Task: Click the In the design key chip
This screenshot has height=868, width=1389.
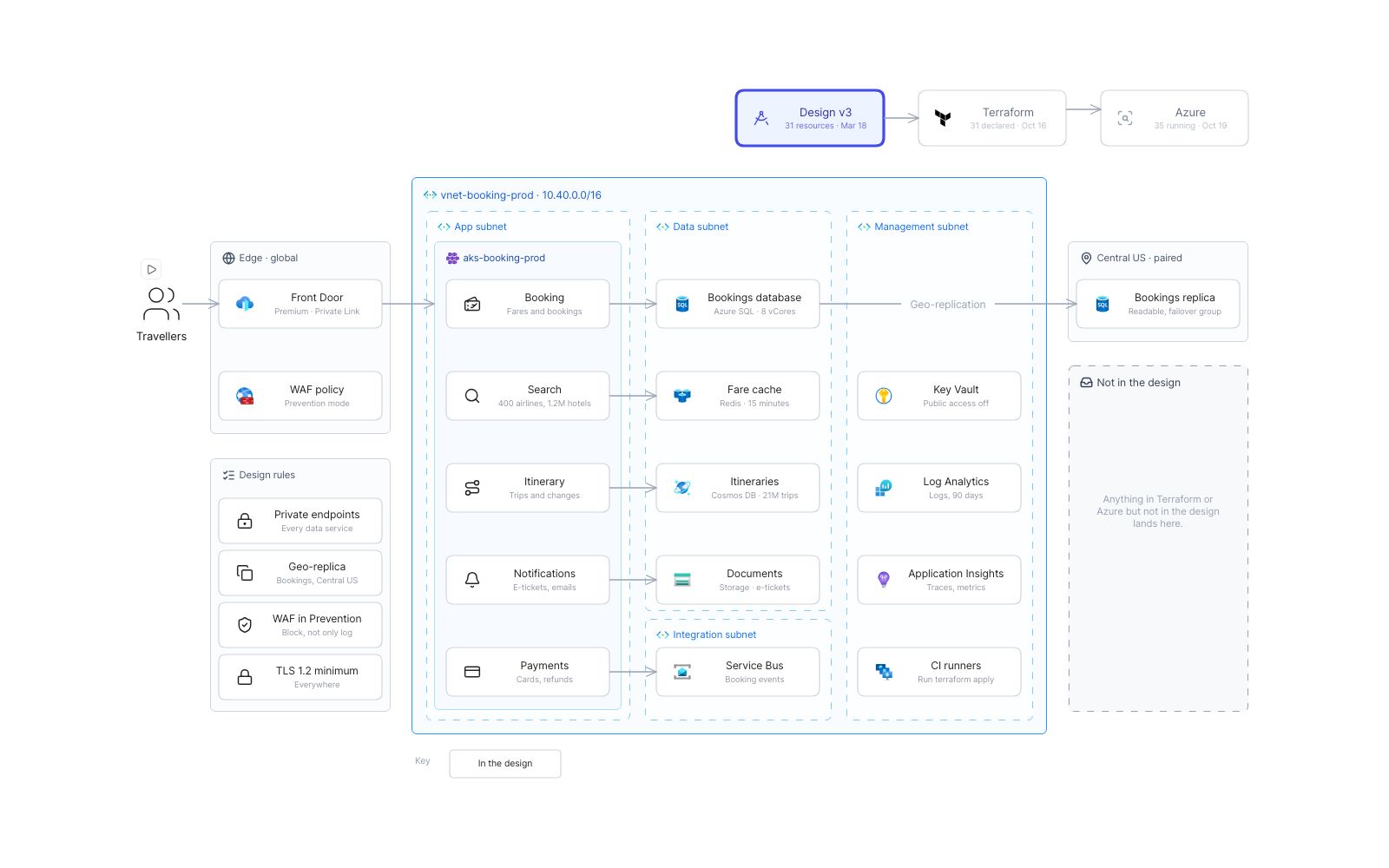Action: (505, 764)
